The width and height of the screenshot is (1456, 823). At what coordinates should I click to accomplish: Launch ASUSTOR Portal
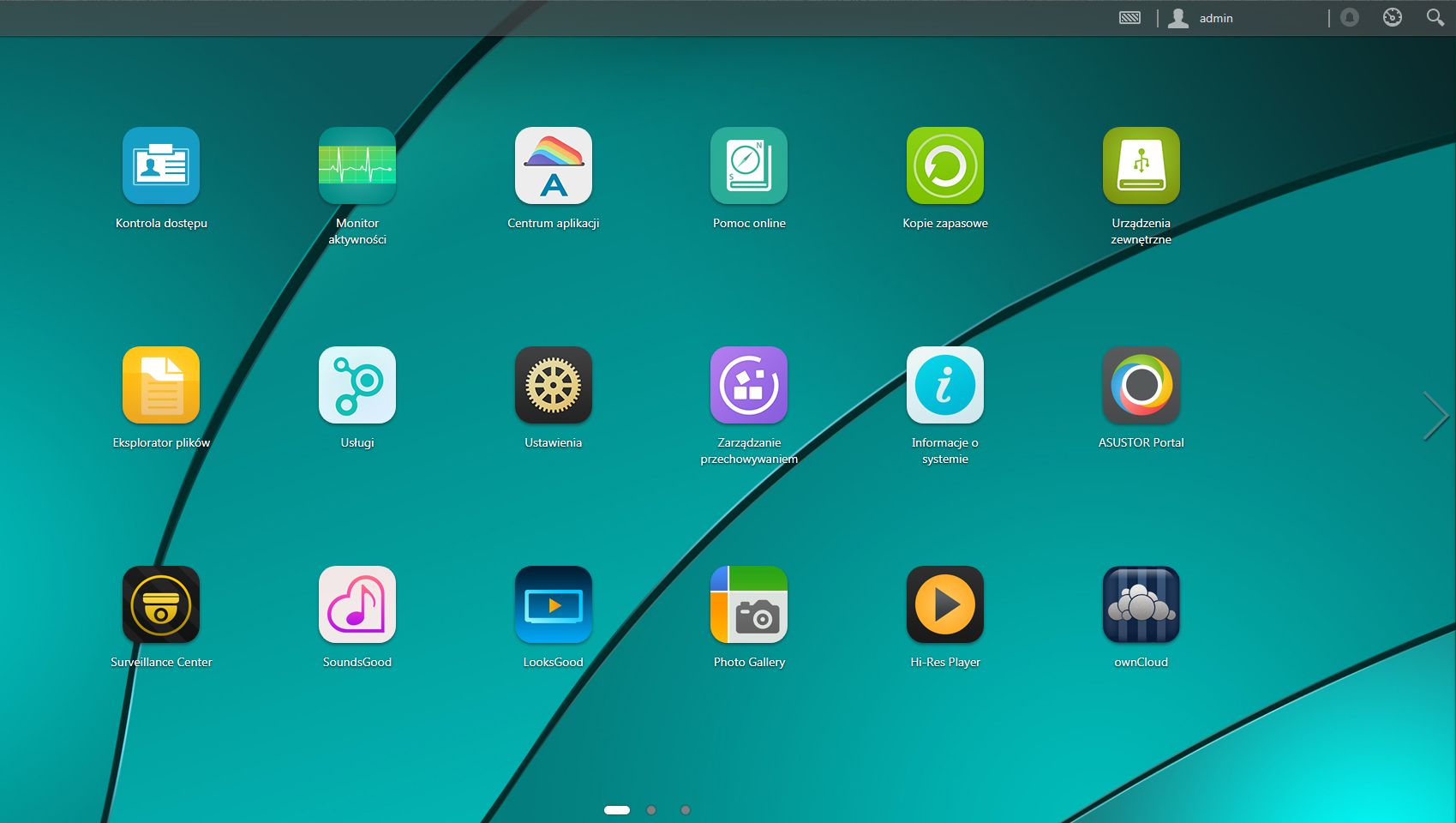point(1141,385)
